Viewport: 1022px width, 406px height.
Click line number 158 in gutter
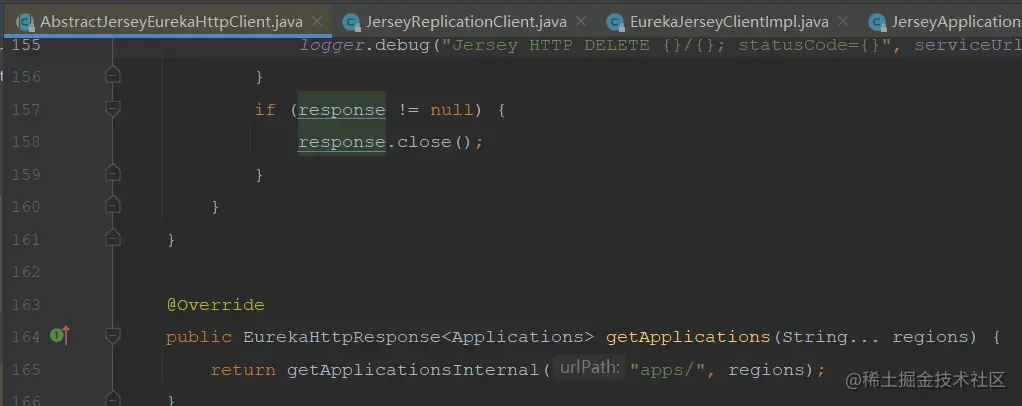pos(26,141)
